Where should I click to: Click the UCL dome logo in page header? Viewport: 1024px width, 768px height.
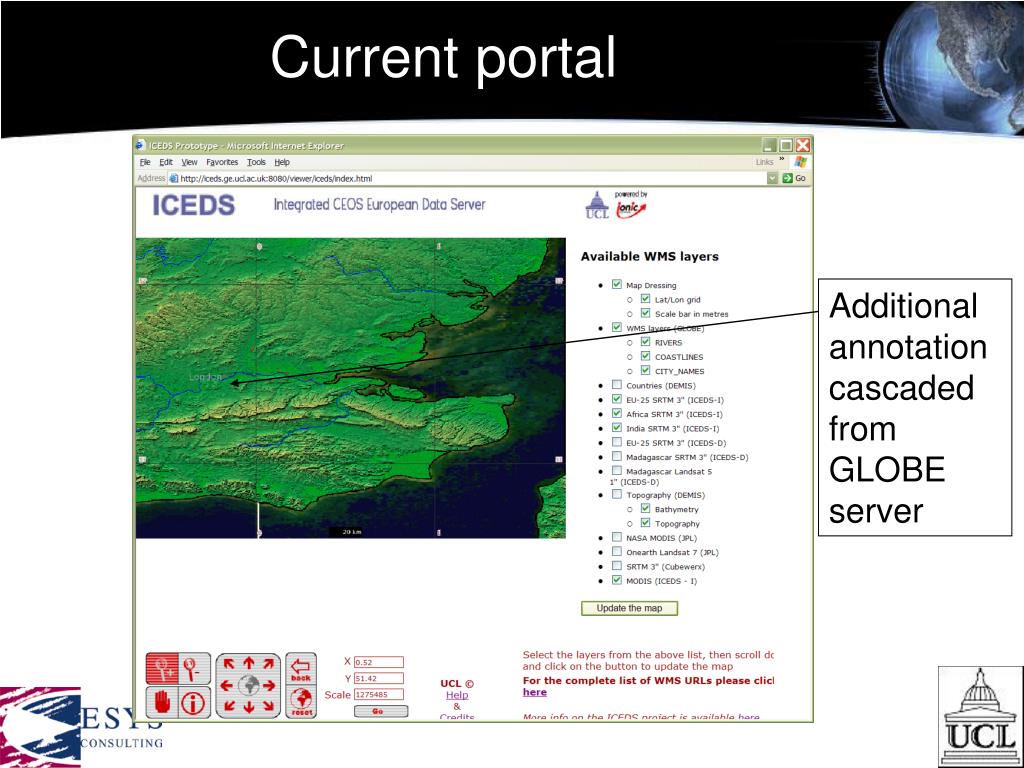tap(597, 204)
